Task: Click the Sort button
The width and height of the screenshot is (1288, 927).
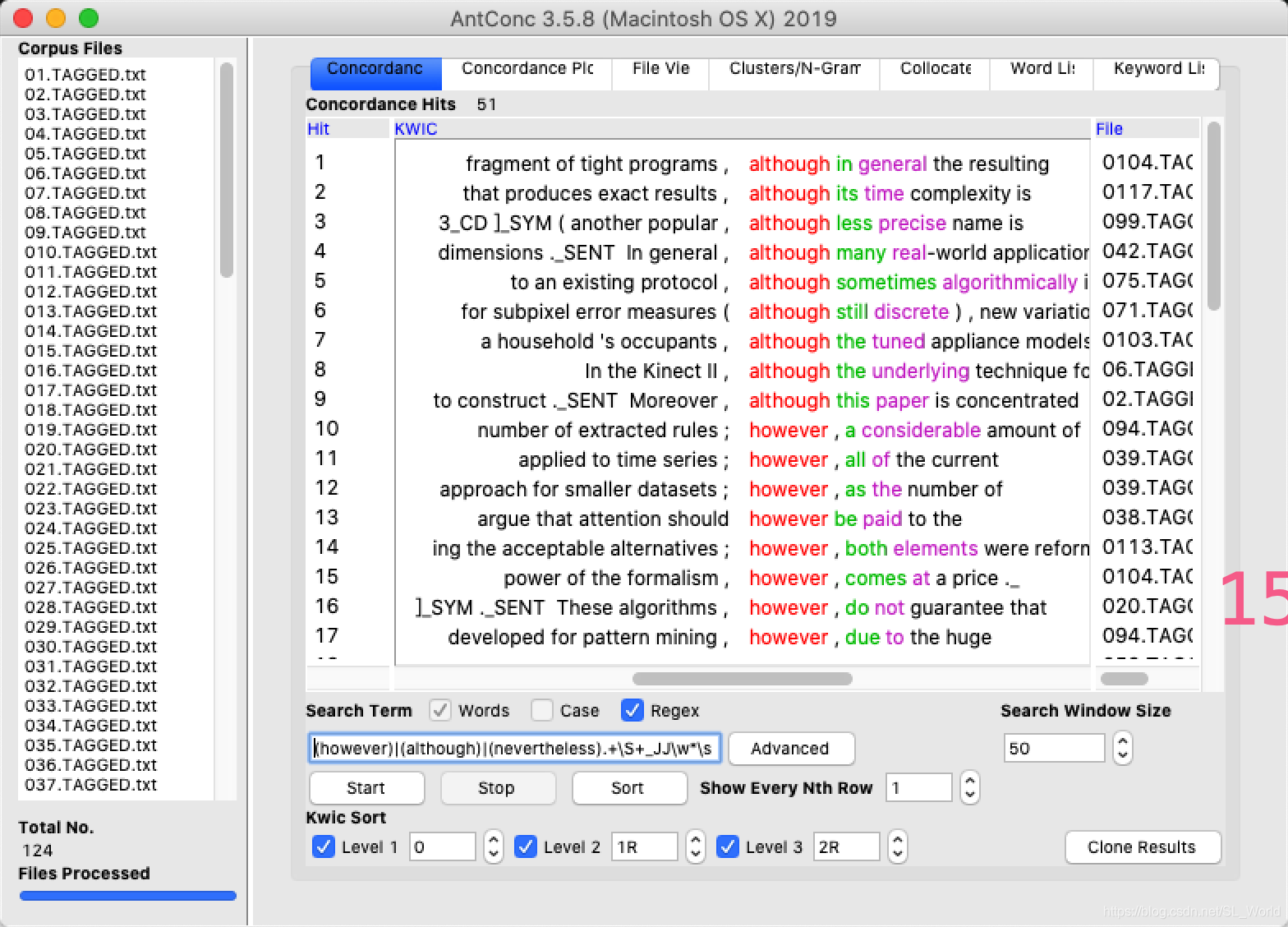Action: click(x=629, y=788)
